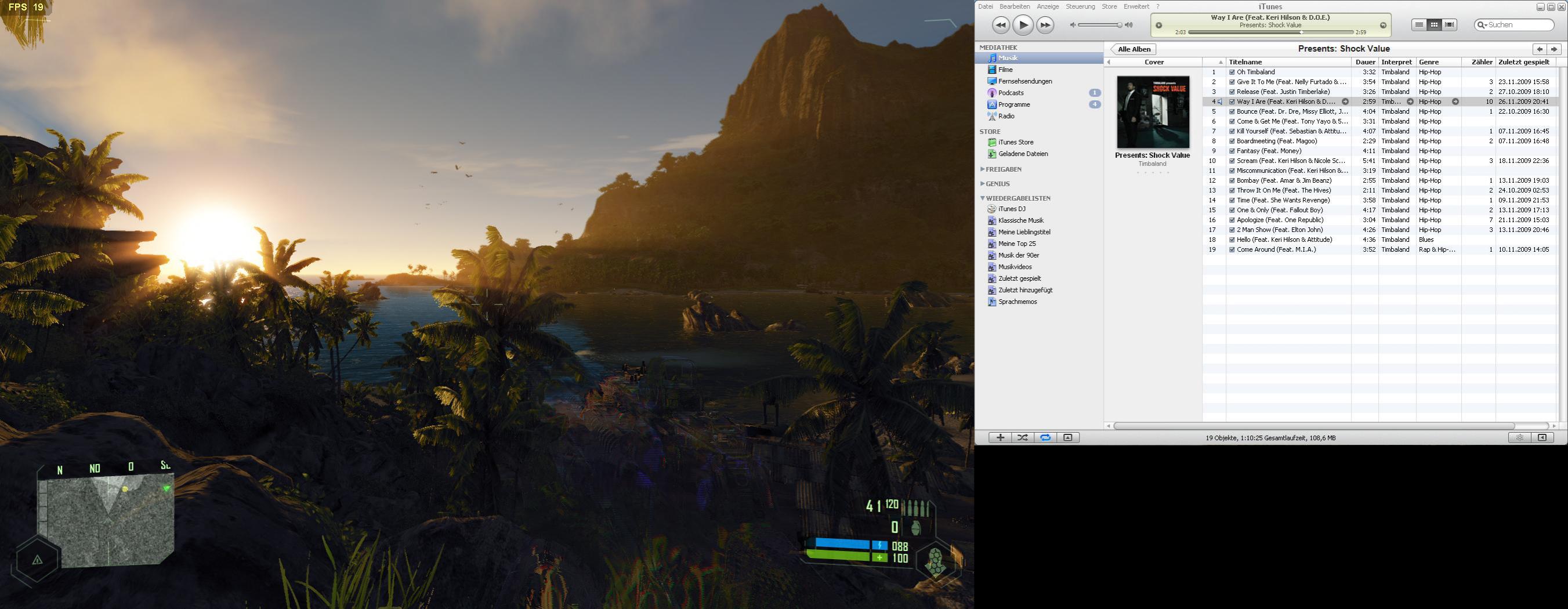Viewport: 1568px width, 609px height.
Task: Adjust the iTunes volume slider
Action: tap(1100, 25)
